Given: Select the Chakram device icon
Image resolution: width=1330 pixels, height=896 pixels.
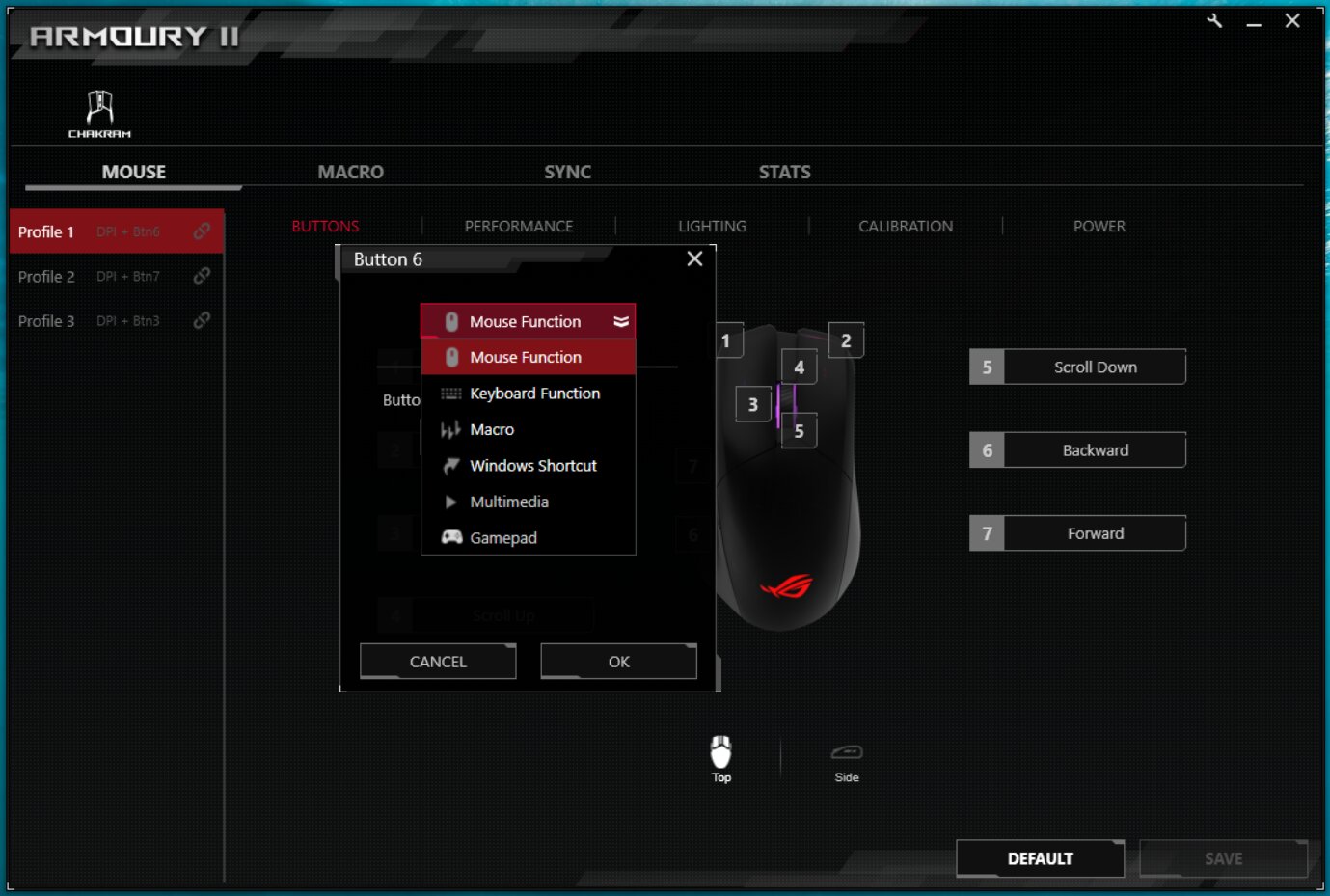Looking at the screenshot, I should pos(99,114).
